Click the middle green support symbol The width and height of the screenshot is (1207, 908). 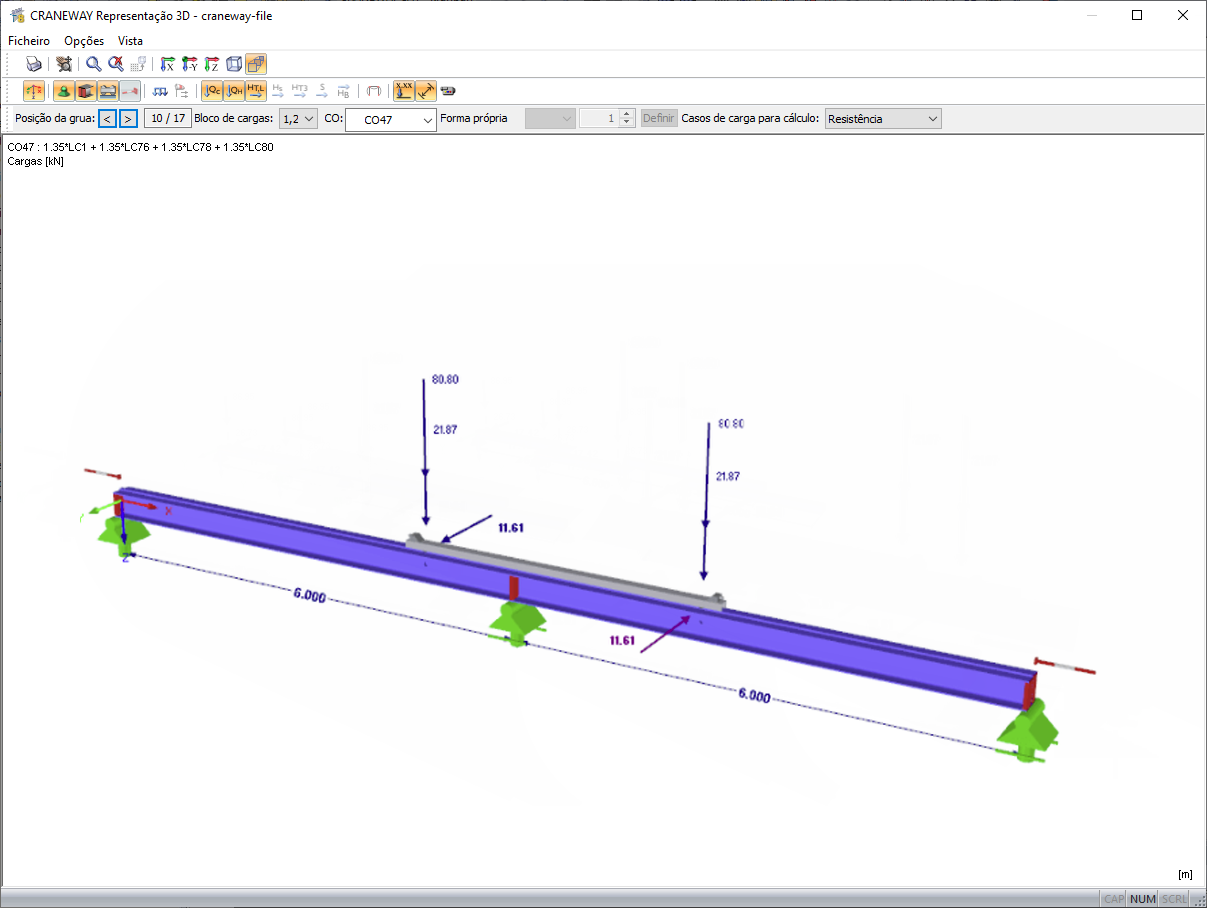[x=516, y=624]
